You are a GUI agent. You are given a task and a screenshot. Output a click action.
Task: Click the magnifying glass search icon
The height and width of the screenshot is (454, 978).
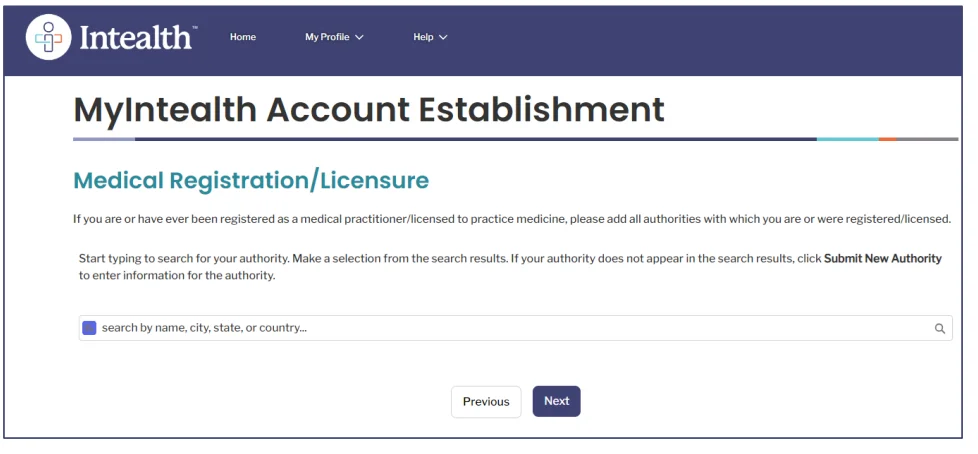tap(940, 328)
